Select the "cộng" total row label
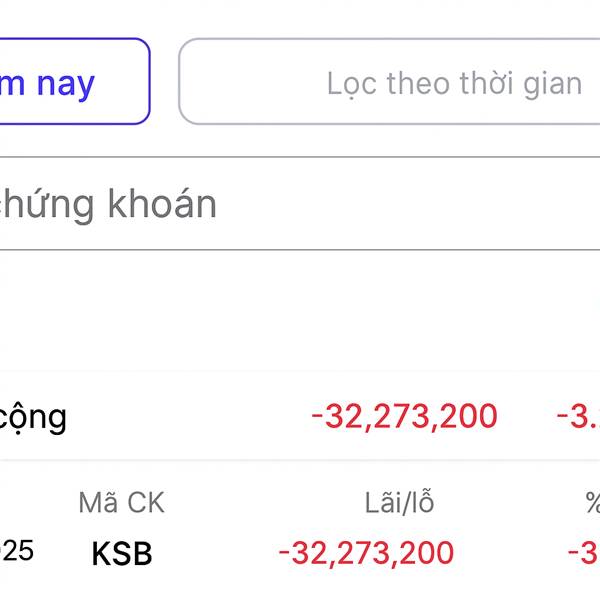The height and width of the screenshot is (600, 600). 32,416
